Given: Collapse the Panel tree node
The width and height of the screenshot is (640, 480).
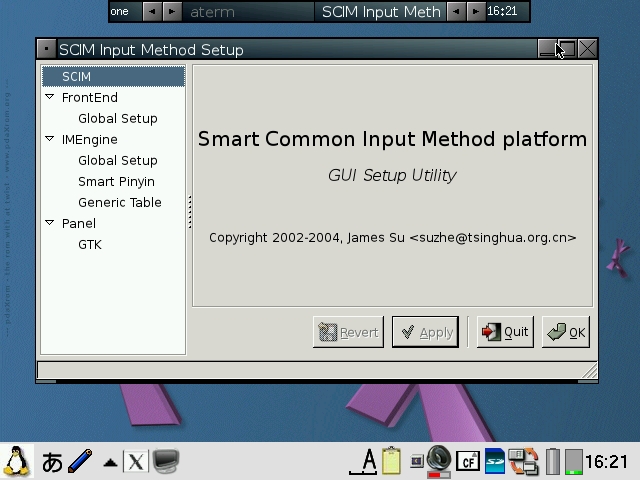Looking at the screenshot, I should 50,223.
